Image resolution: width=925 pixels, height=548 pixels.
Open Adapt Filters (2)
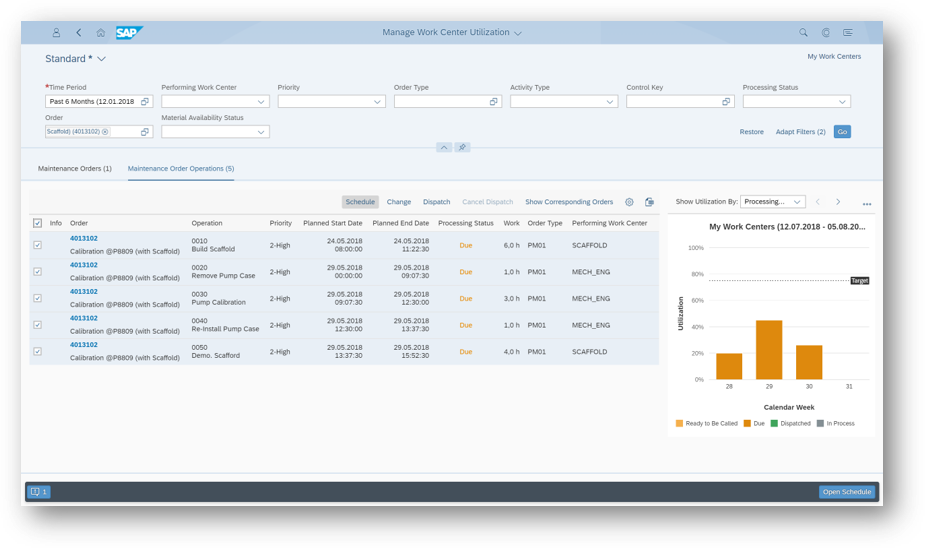pyautogui.click(x=801, y=132)
